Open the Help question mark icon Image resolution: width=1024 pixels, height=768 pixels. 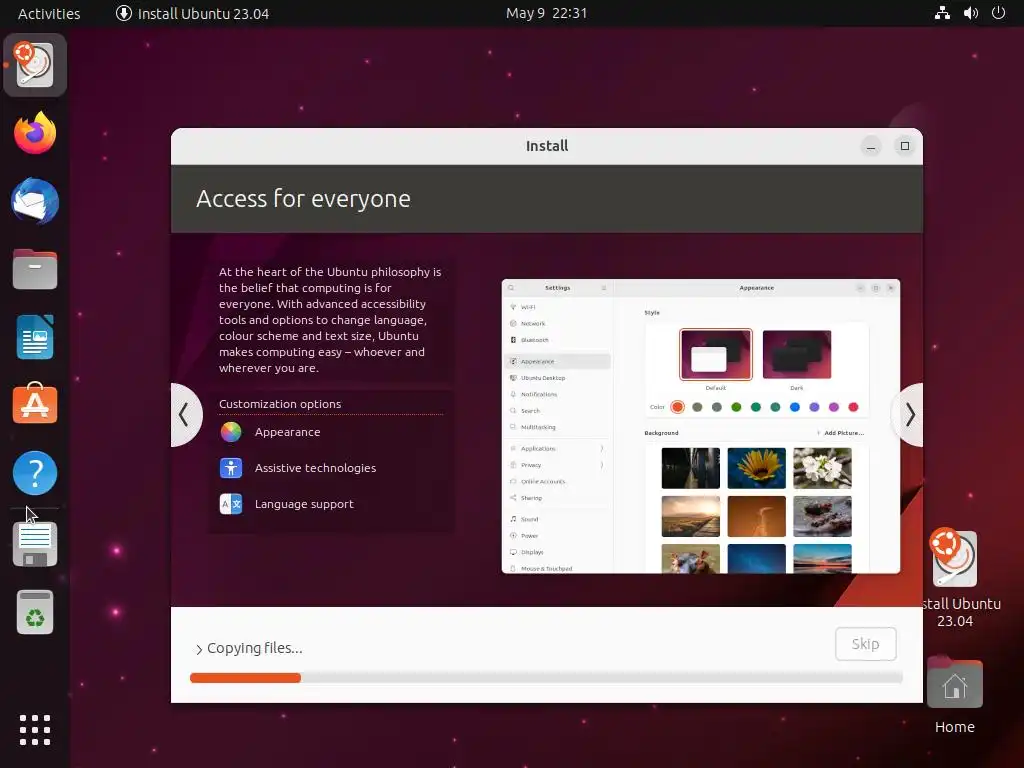pos(35,472)
